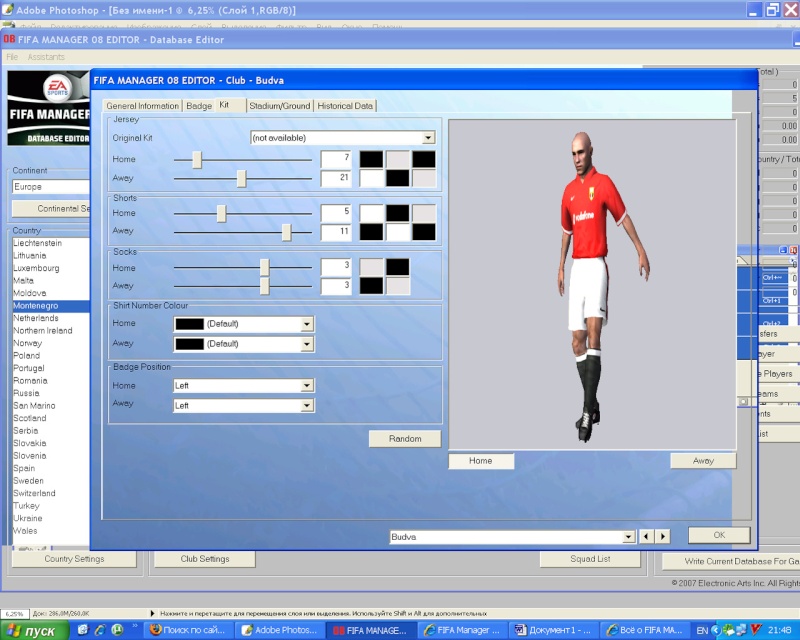Switch to Документ1 Word taskbar button
Viewport: 800px width, 640px height.
(x=553, y=630)
